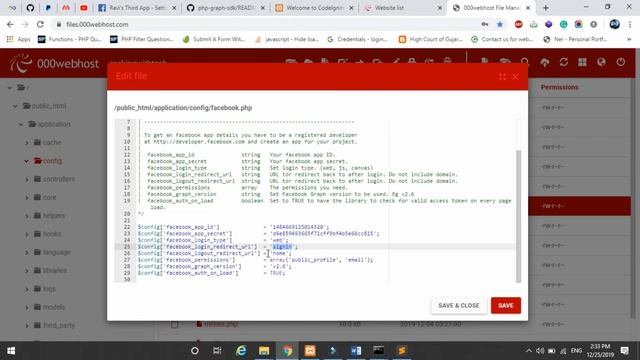Open High Court of Gujarat bookmark
The image size is (640, 360).
click(431, 39)
